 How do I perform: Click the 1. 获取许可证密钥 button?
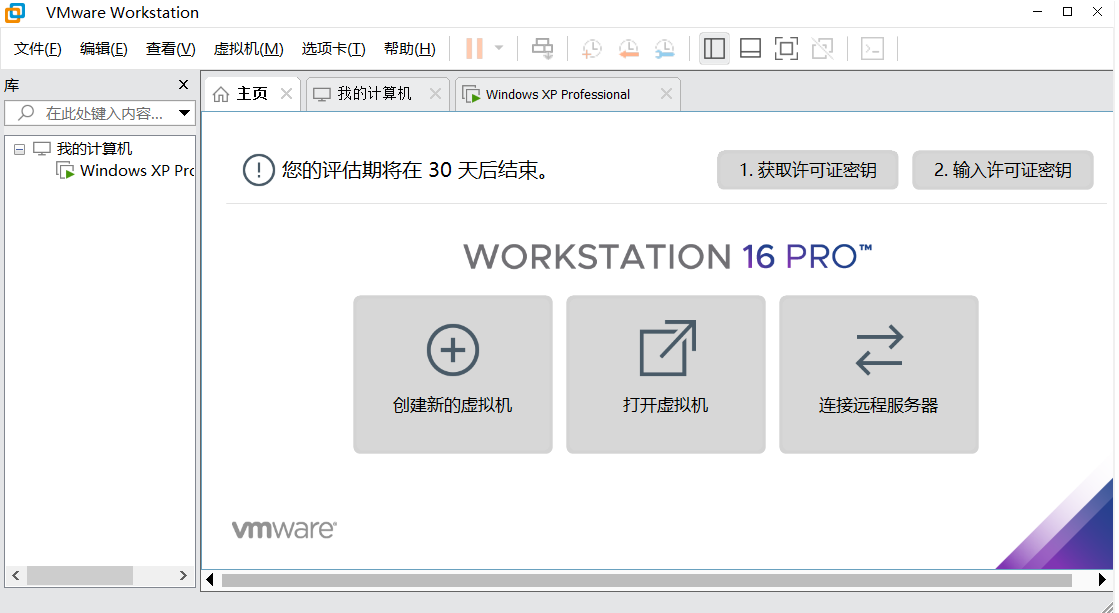tap(807, 170)
